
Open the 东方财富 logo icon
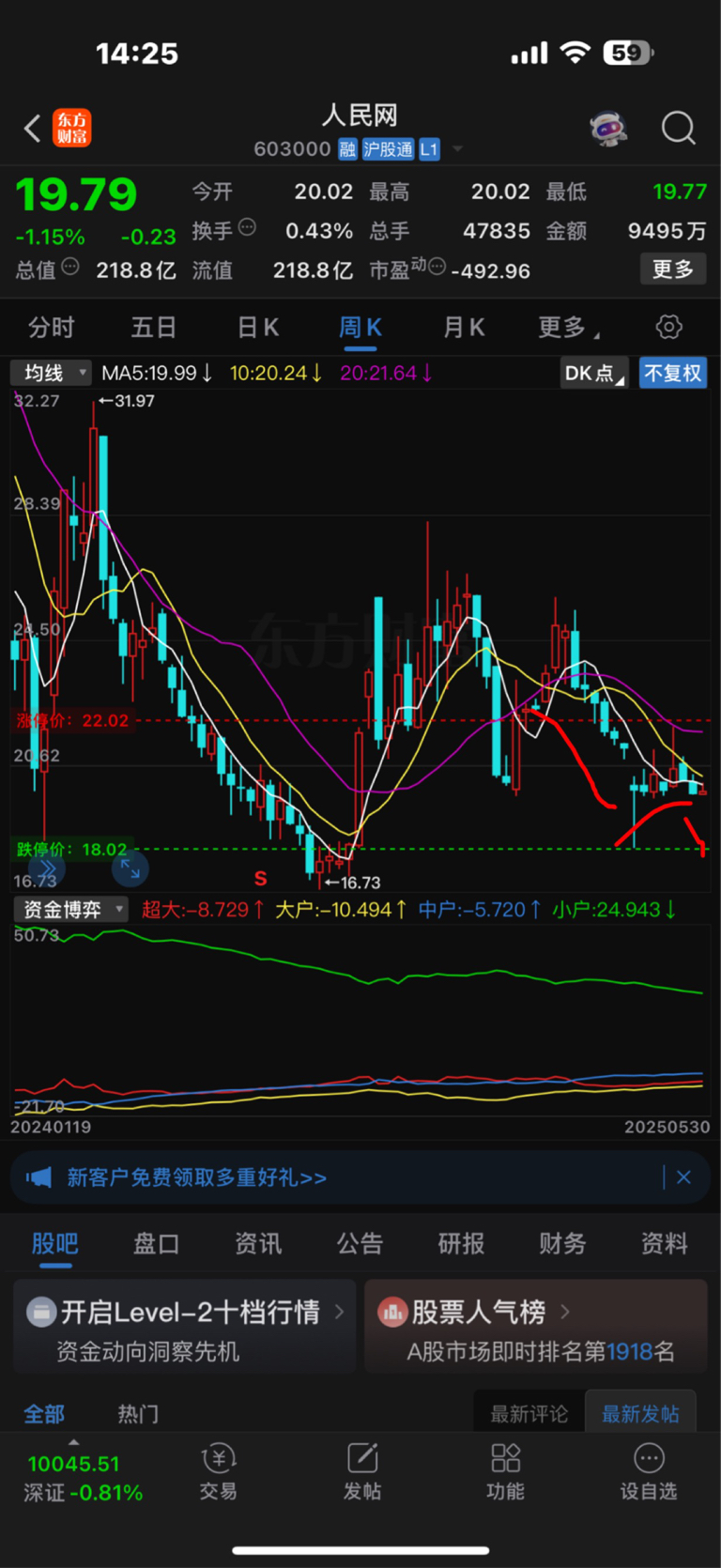[72, 128]
